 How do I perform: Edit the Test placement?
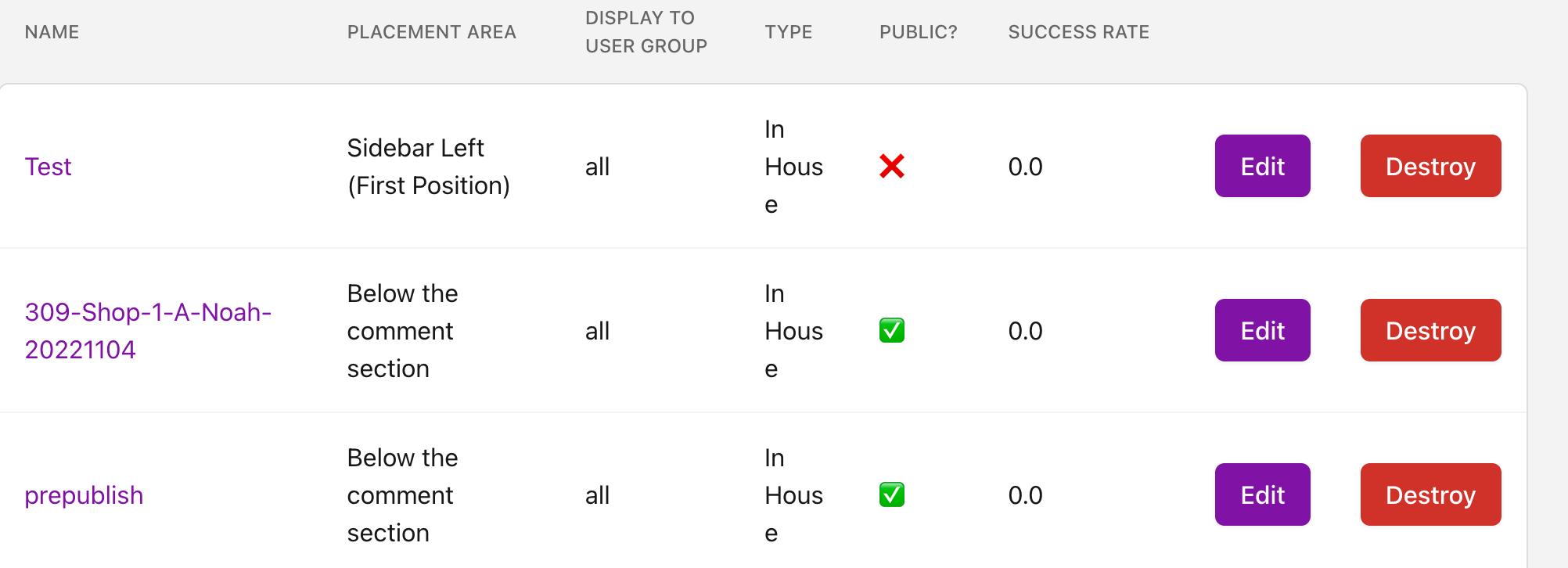1261,166
